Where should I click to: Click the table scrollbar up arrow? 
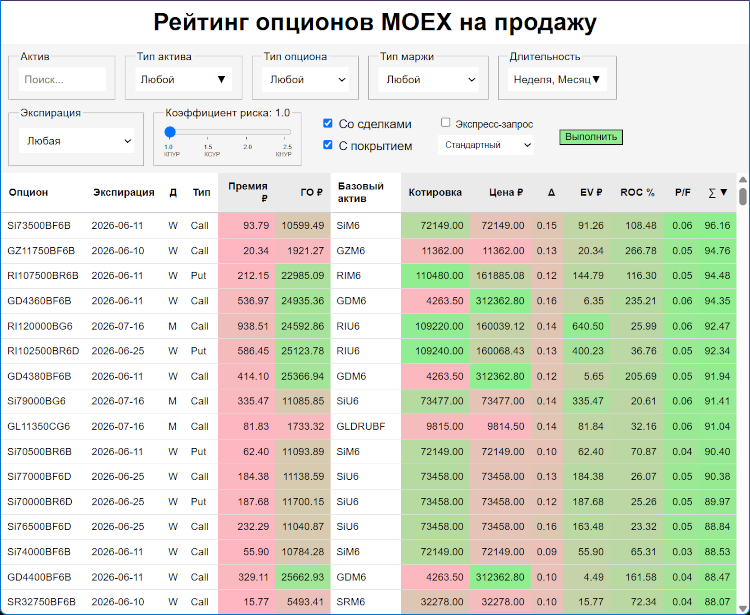tap(743, 180)
